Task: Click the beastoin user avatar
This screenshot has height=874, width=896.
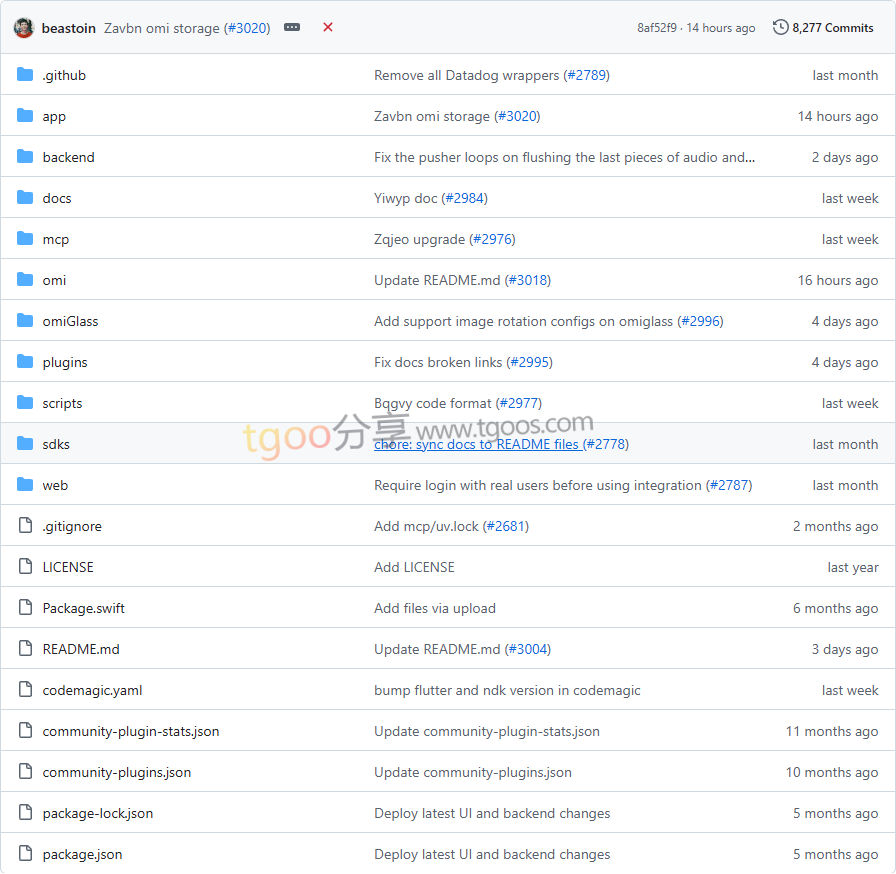Action: pos(24,28)
